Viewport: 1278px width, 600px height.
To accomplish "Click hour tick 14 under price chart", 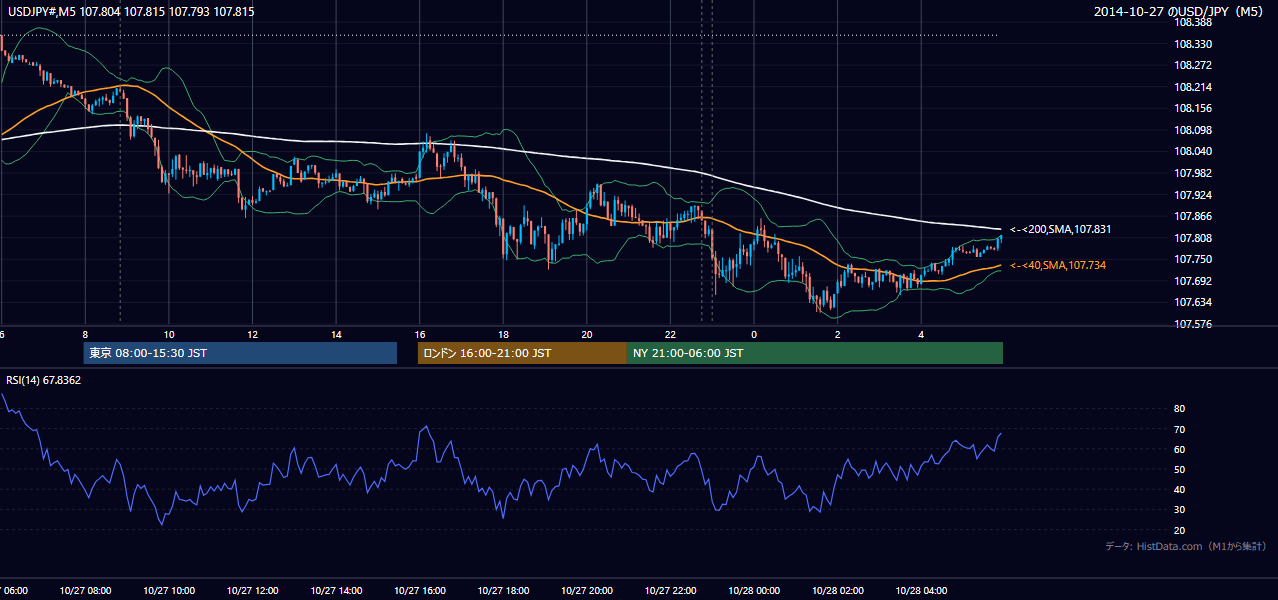I will click(336, 335).
